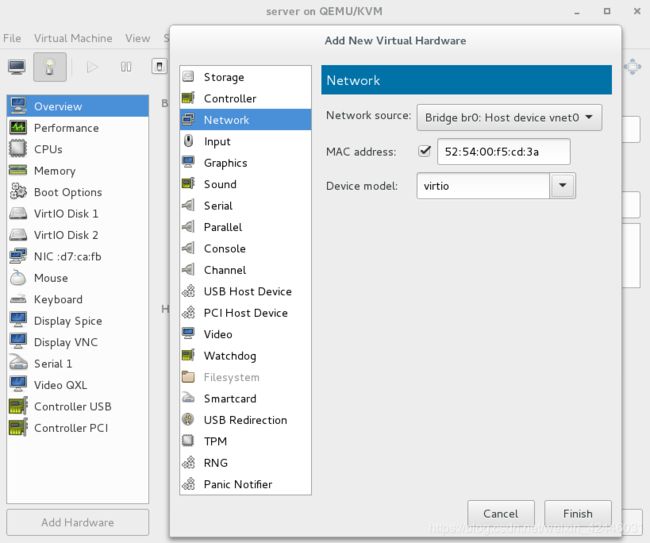Screen dimensions: 650x543
Task: Select NIC :d7:ca:fb in sidebar
Action: click(78, 257)
